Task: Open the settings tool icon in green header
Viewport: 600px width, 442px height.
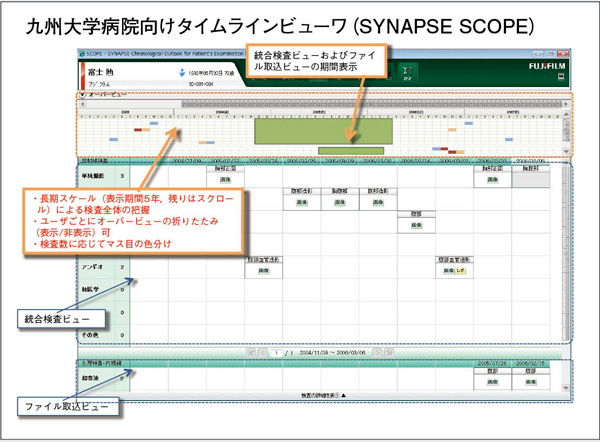Action: tap(408, 72)
